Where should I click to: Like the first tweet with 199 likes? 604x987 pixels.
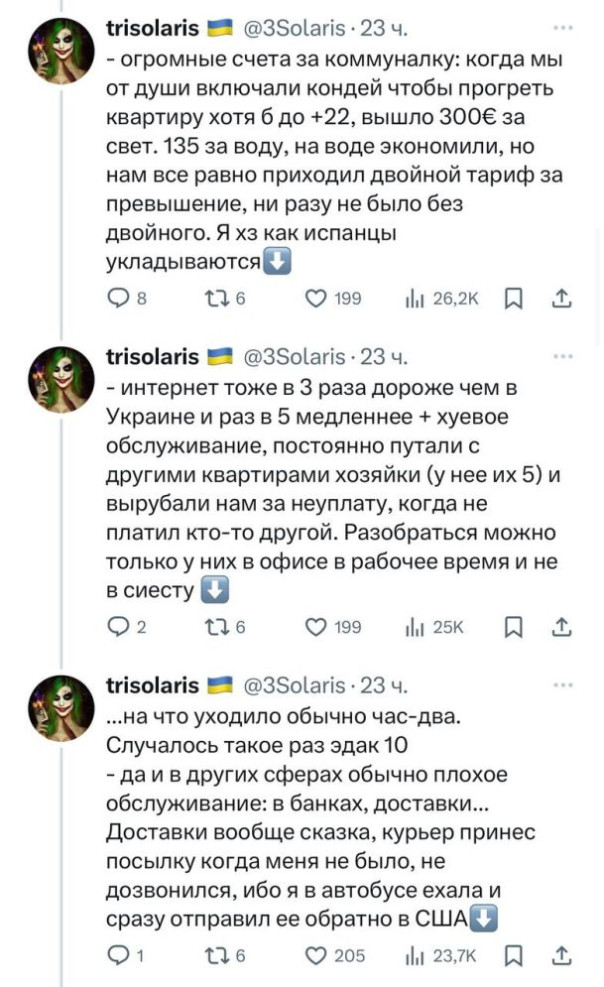[316, 299]
